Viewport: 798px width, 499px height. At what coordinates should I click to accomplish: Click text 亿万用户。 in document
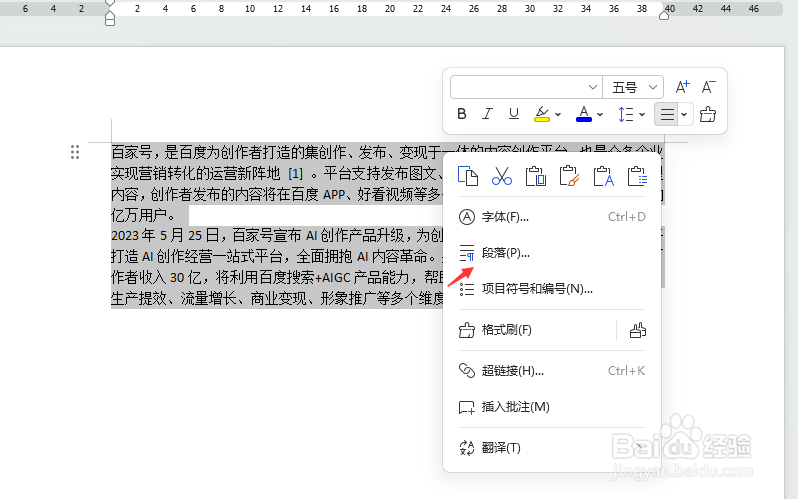[x=144, y=215]
